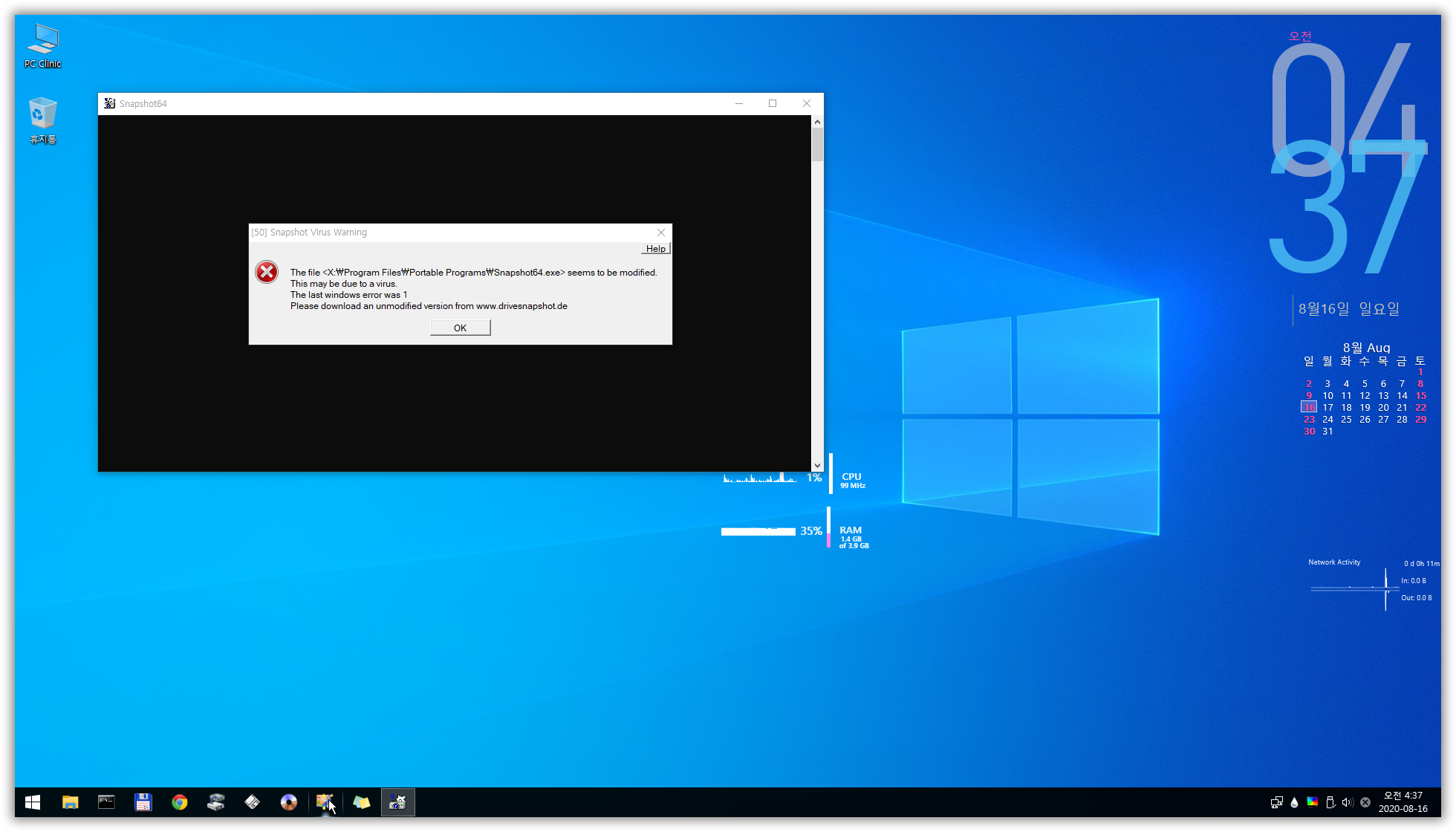This screenshot has height=832, width=1456.
Task: Click the scroll-up arrow in the Snapshot64 window
Action: pos(817,122)
